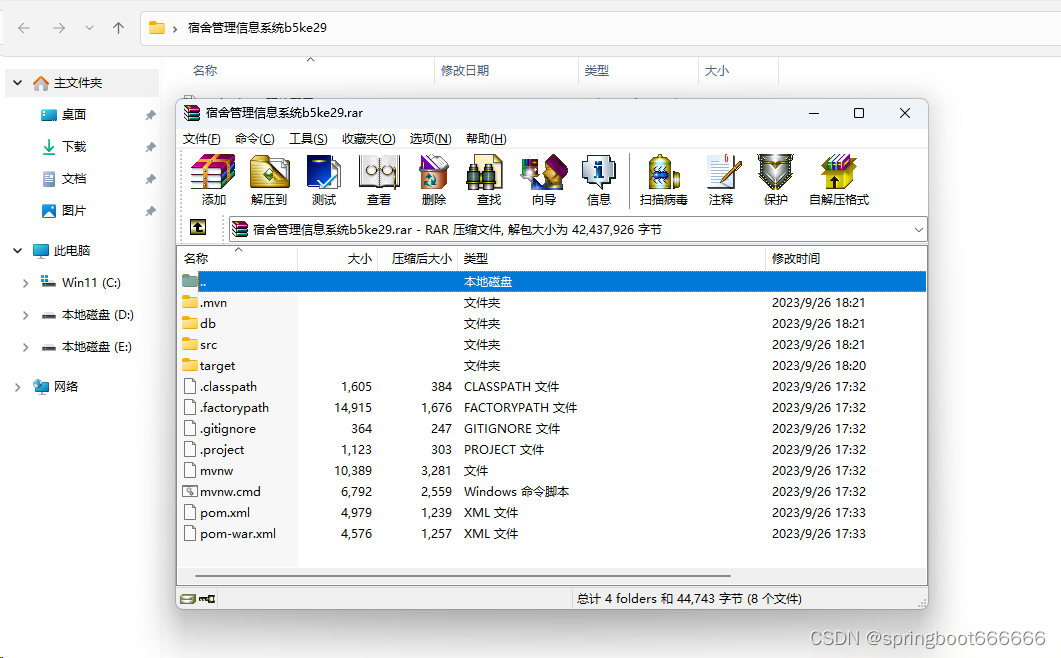
Task: Open Pictures (图片) in sidebar
Action: pyautogui.click(x=74, y=211)
